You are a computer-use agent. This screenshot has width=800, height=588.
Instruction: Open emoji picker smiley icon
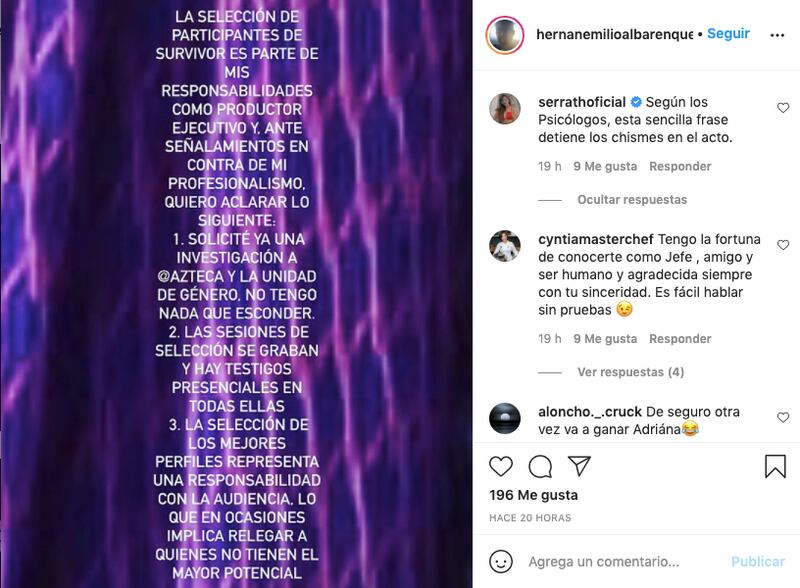click(501, 561)
